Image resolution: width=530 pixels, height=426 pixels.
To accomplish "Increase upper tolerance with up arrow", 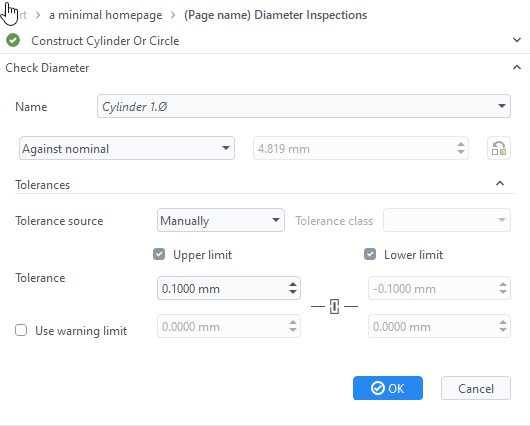I will 293,285.
